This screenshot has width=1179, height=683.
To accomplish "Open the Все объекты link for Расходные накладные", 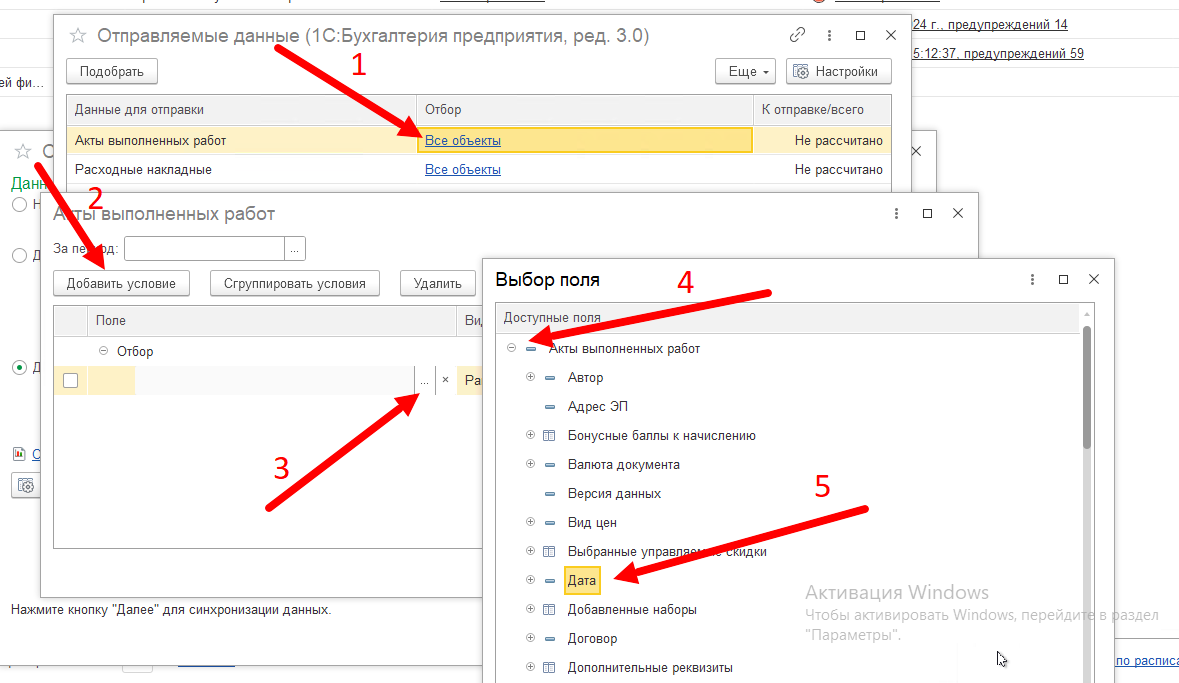I will [x=462, y=170].
